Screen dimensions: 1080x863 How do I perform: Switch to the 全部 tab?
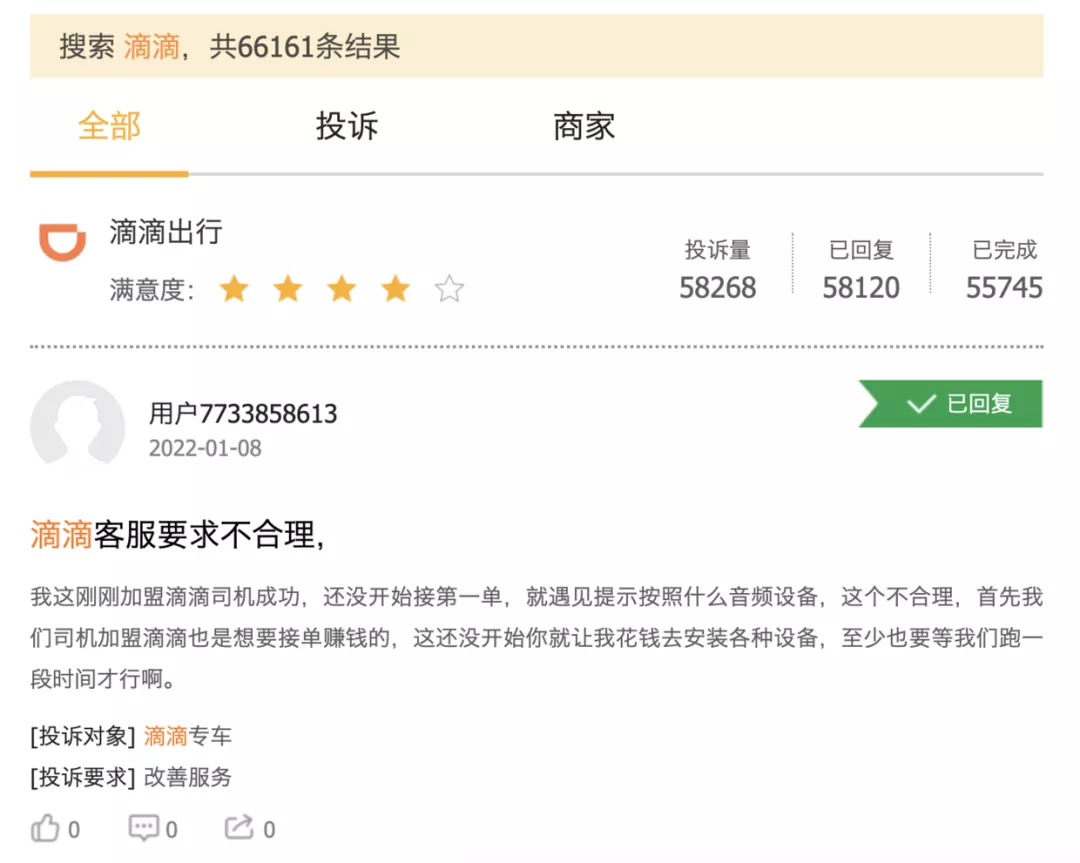click(109, 127)
